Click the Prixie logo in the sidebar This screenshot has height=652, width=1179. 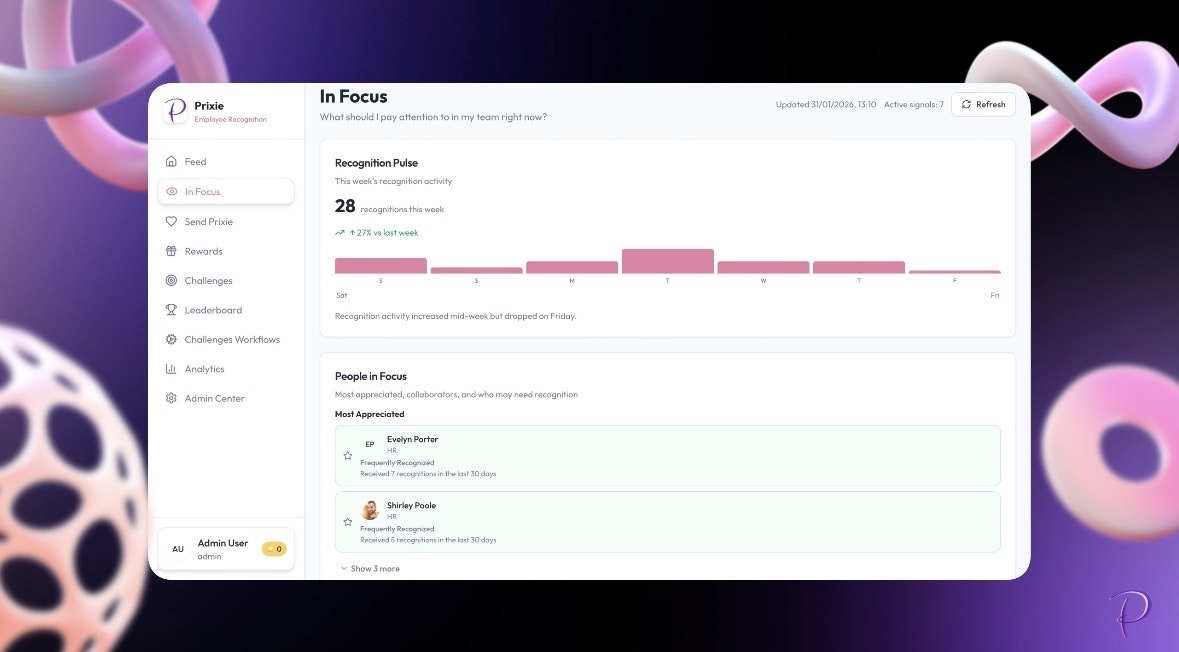pos(176,110)
